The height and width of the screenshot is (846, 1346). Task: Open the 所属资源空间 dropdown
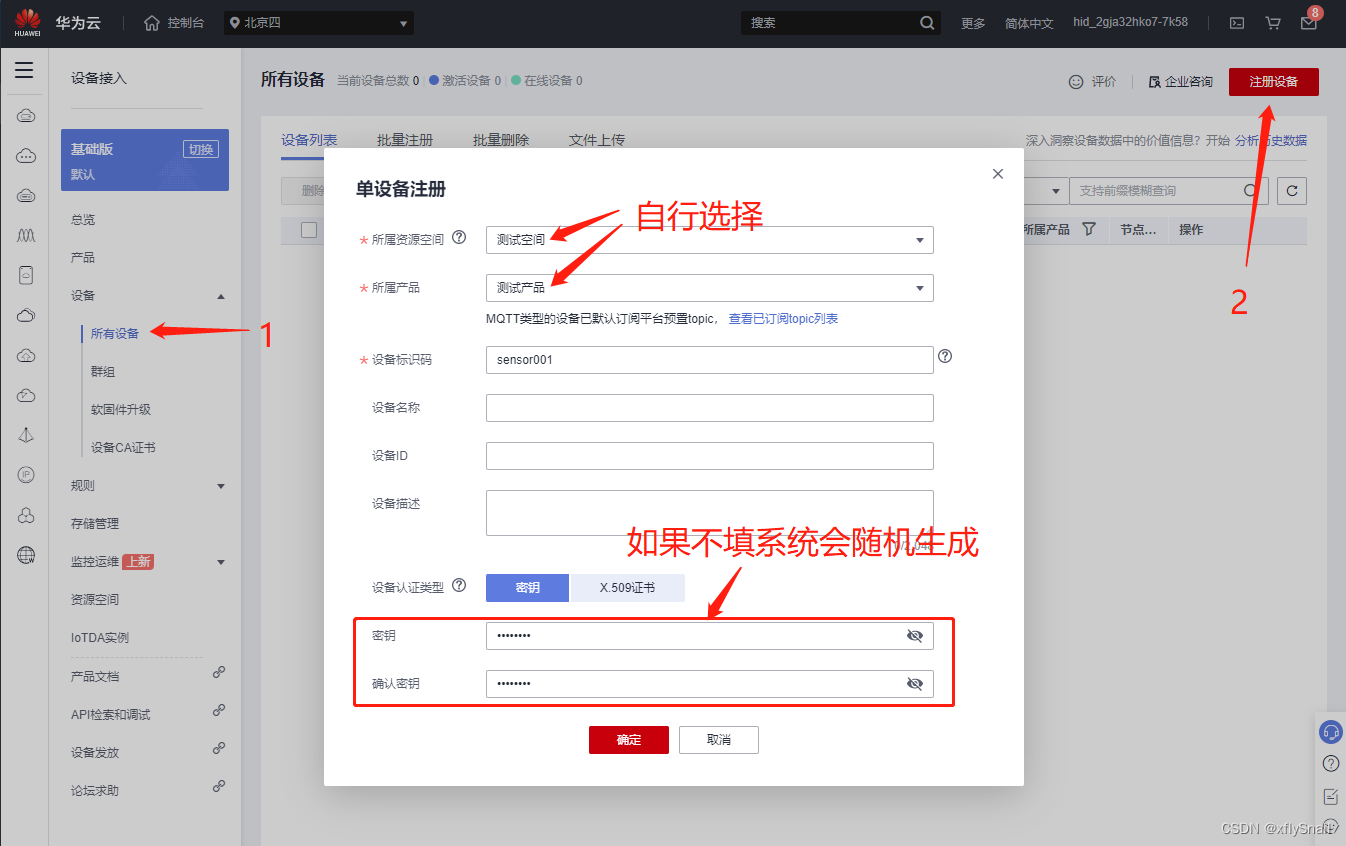(x=710, y=240)
